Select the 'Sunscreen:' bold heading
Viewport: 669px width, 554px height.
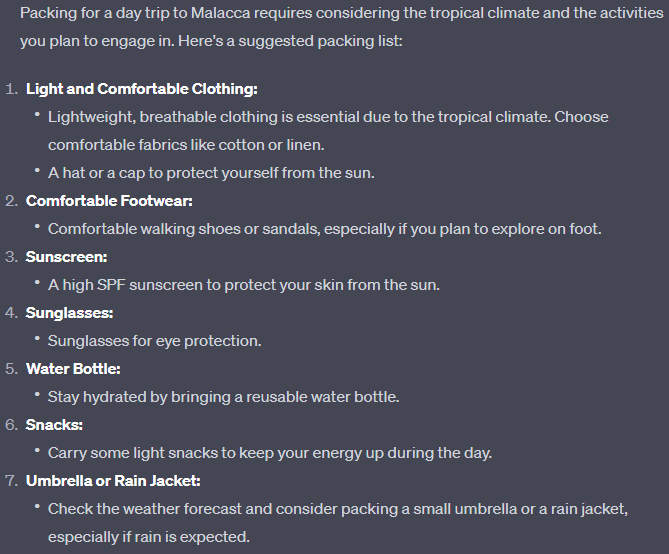click(67, 257)
